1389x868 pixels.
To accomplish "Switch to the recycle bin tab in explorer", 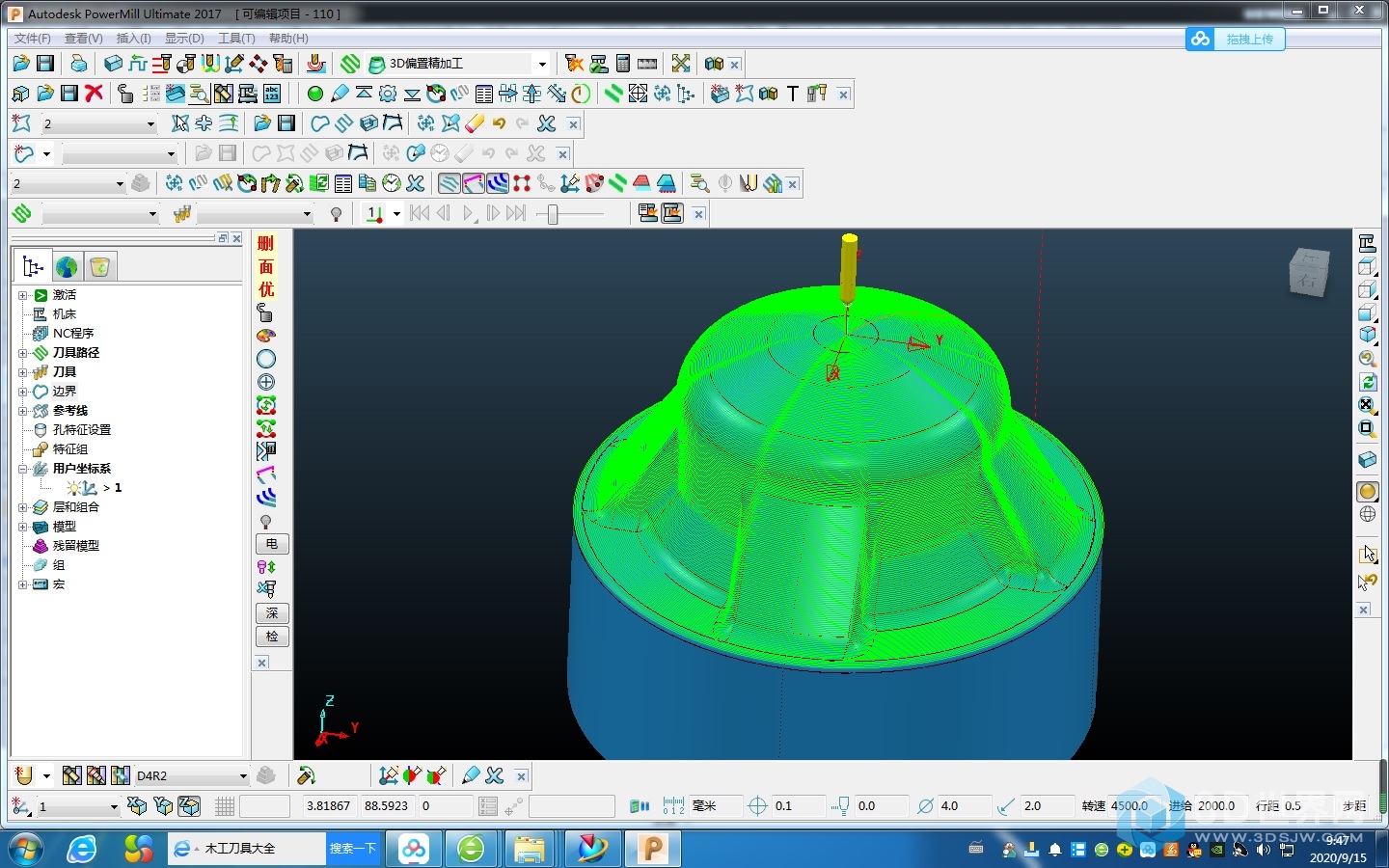I will click(100, 267).
